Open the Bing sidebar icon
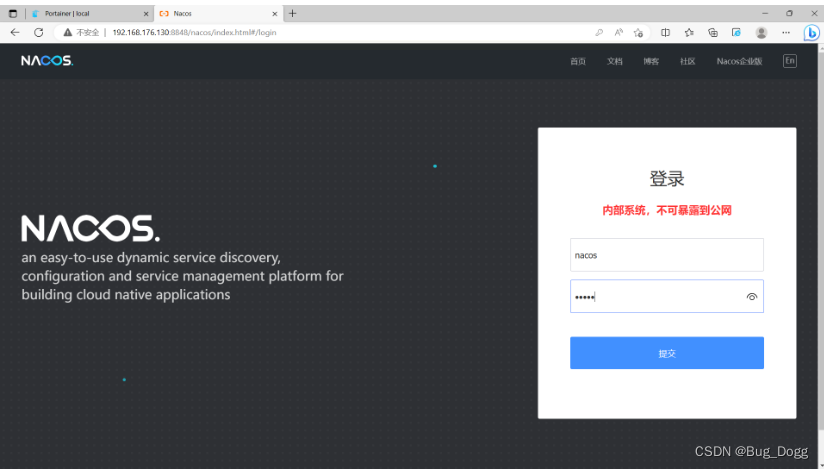 [x=811, y=33]
